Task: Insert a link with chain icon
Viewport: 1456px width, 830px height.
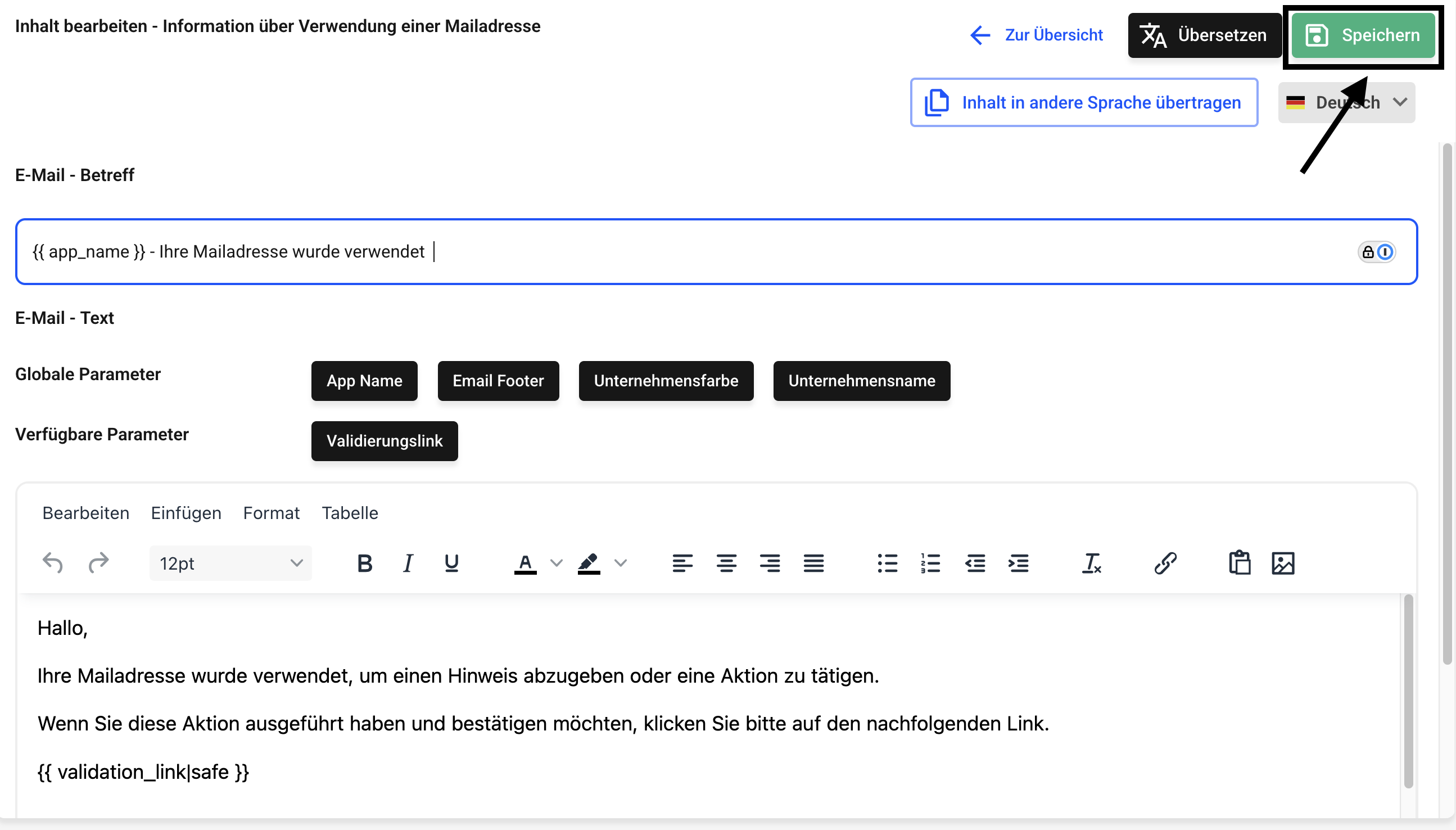Action: (x=1165, y=563)
